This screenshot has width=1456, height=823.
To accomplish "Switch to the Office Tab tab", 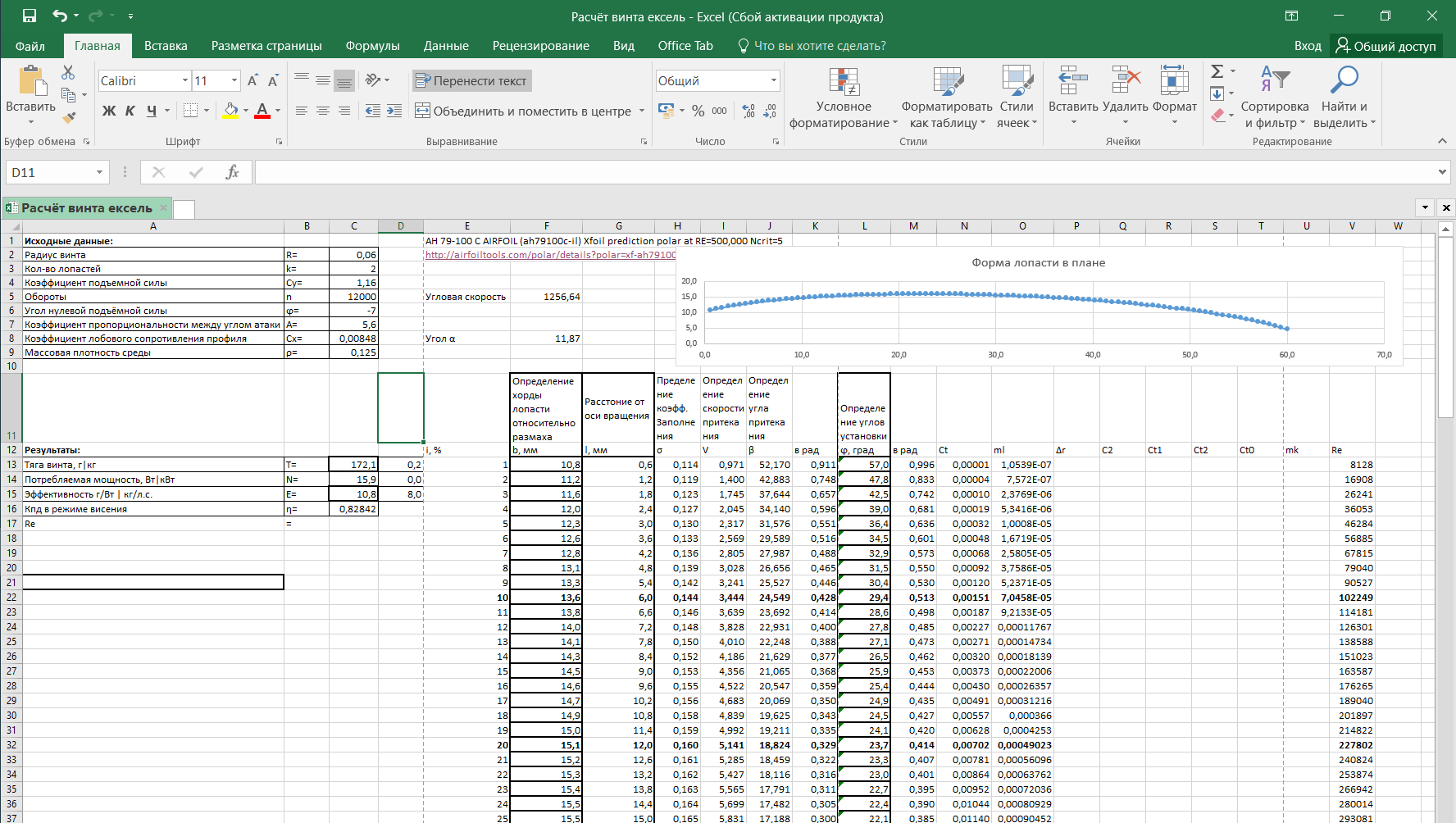I will click(685, 46).
